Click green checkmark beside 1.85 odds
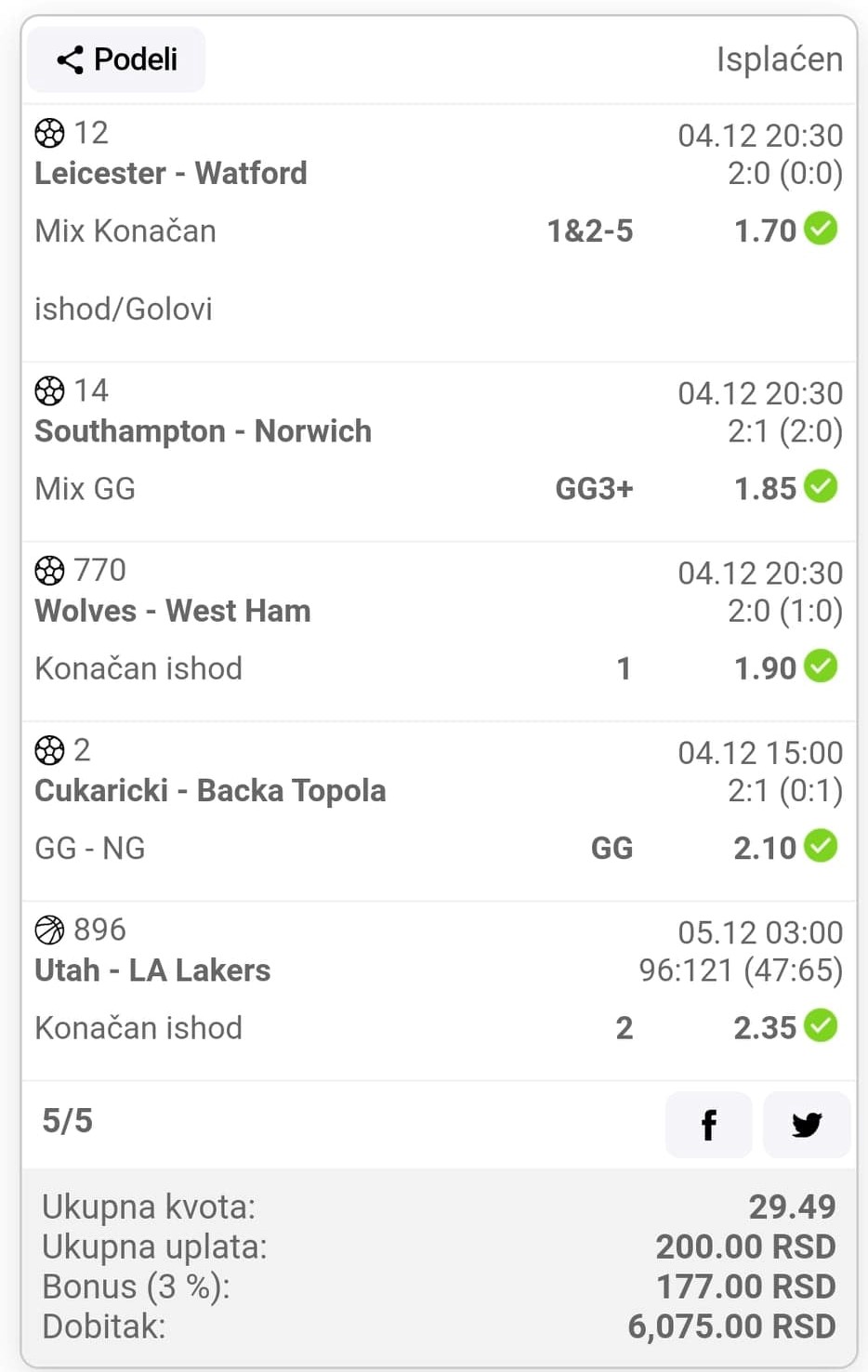Image resolution: width=868 pixels, height=1372 pixels. click(821, 486)
